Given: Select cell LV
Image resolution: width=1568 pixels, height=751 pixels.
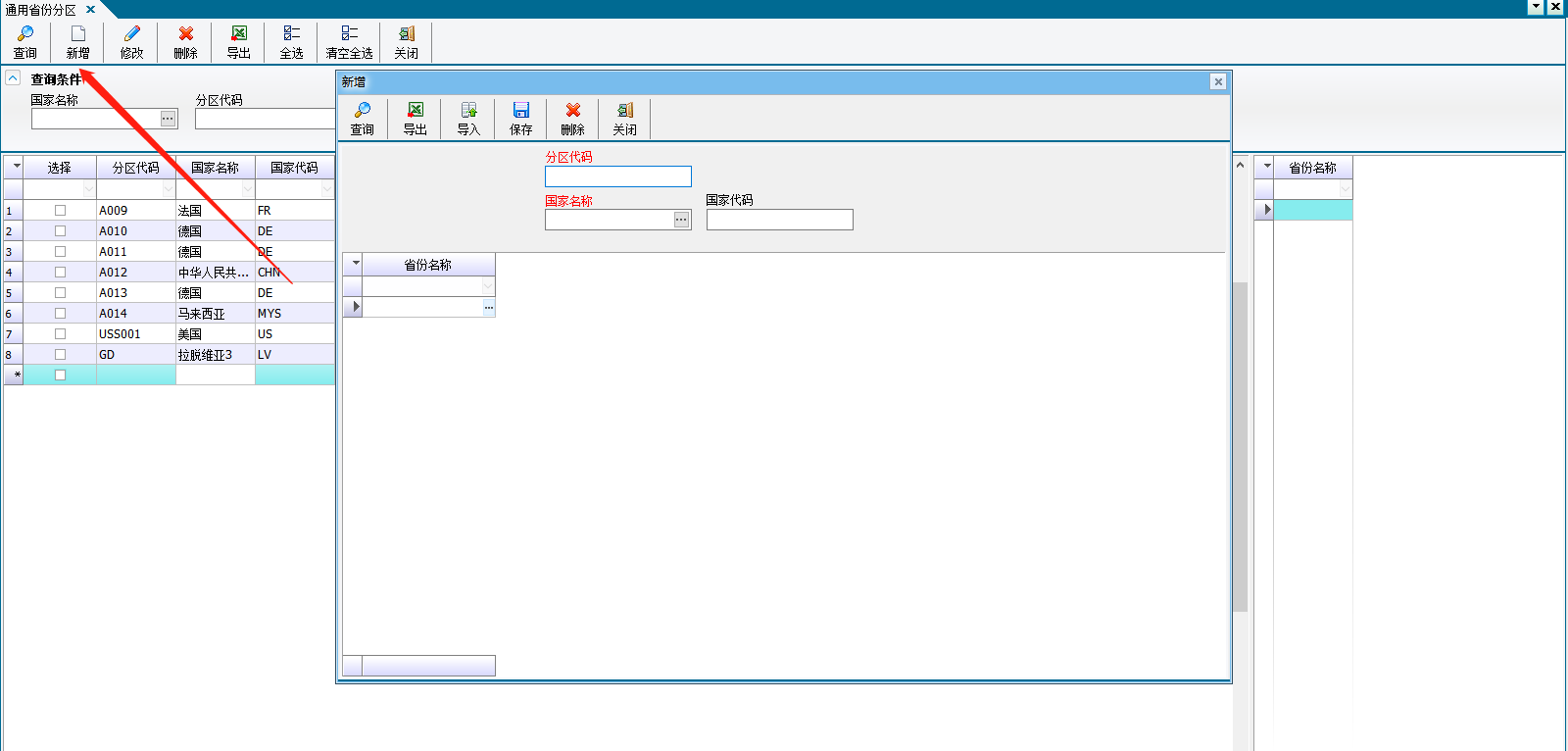Looking at the screenshot, I should [x=295, y=355].
